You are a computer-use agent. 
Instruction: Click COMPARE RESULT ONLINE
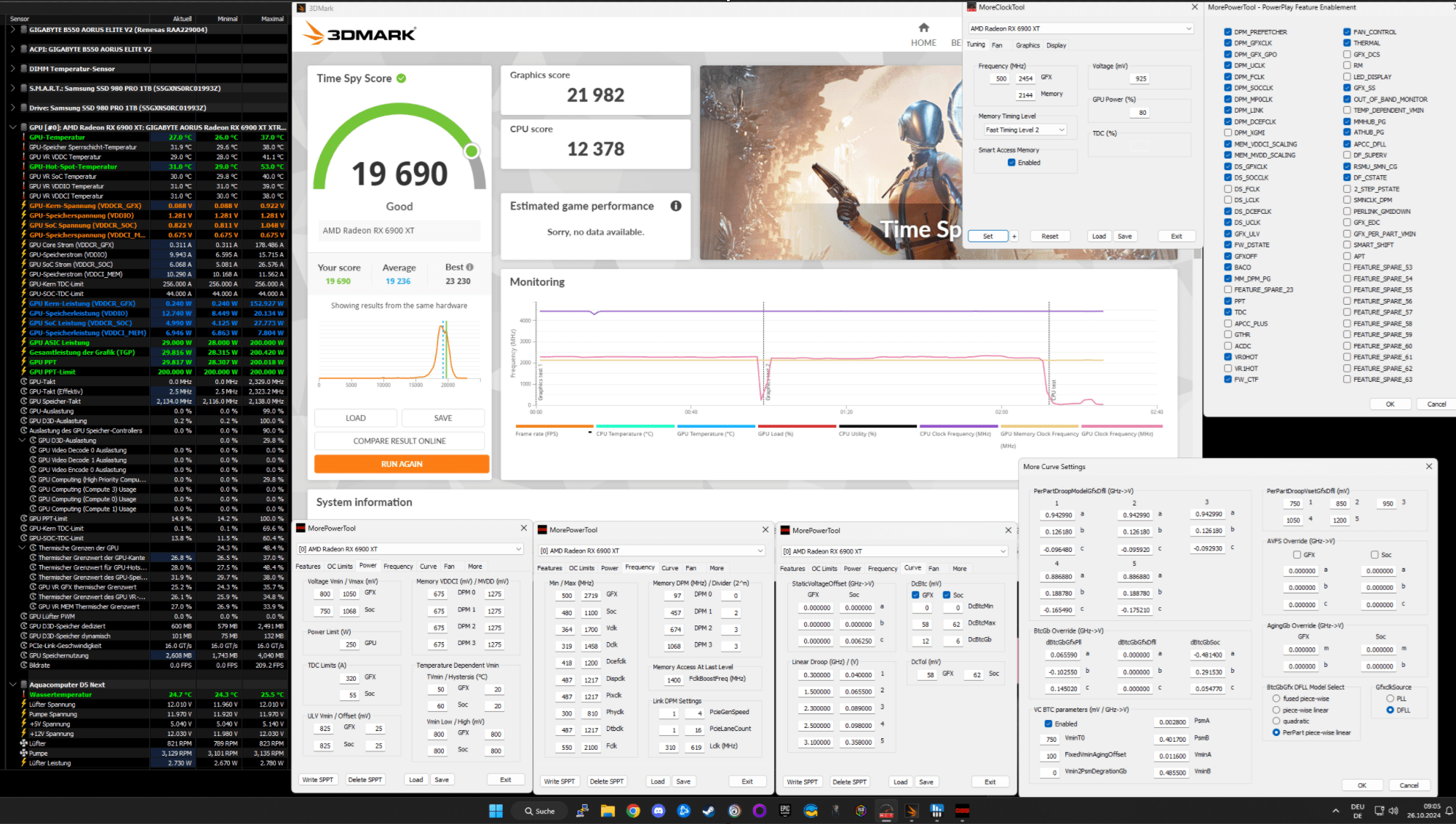399,441
